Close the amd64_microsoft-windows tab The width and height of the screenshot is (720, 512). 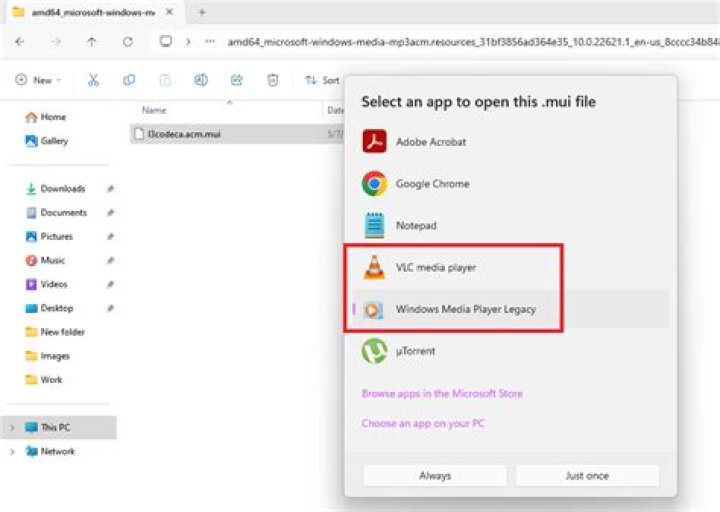(x=169, y=12)
